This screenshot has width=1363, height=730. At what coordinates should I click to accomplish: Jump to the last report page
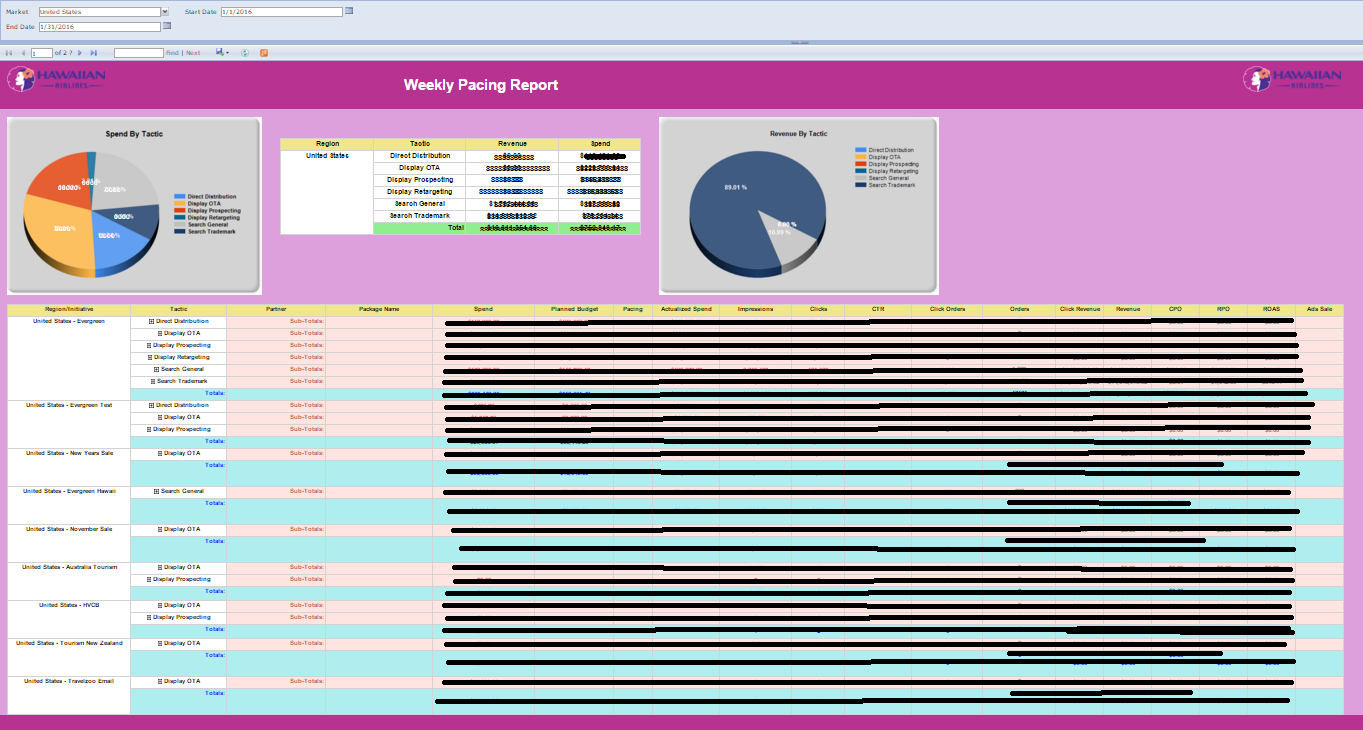click(94, 53)
